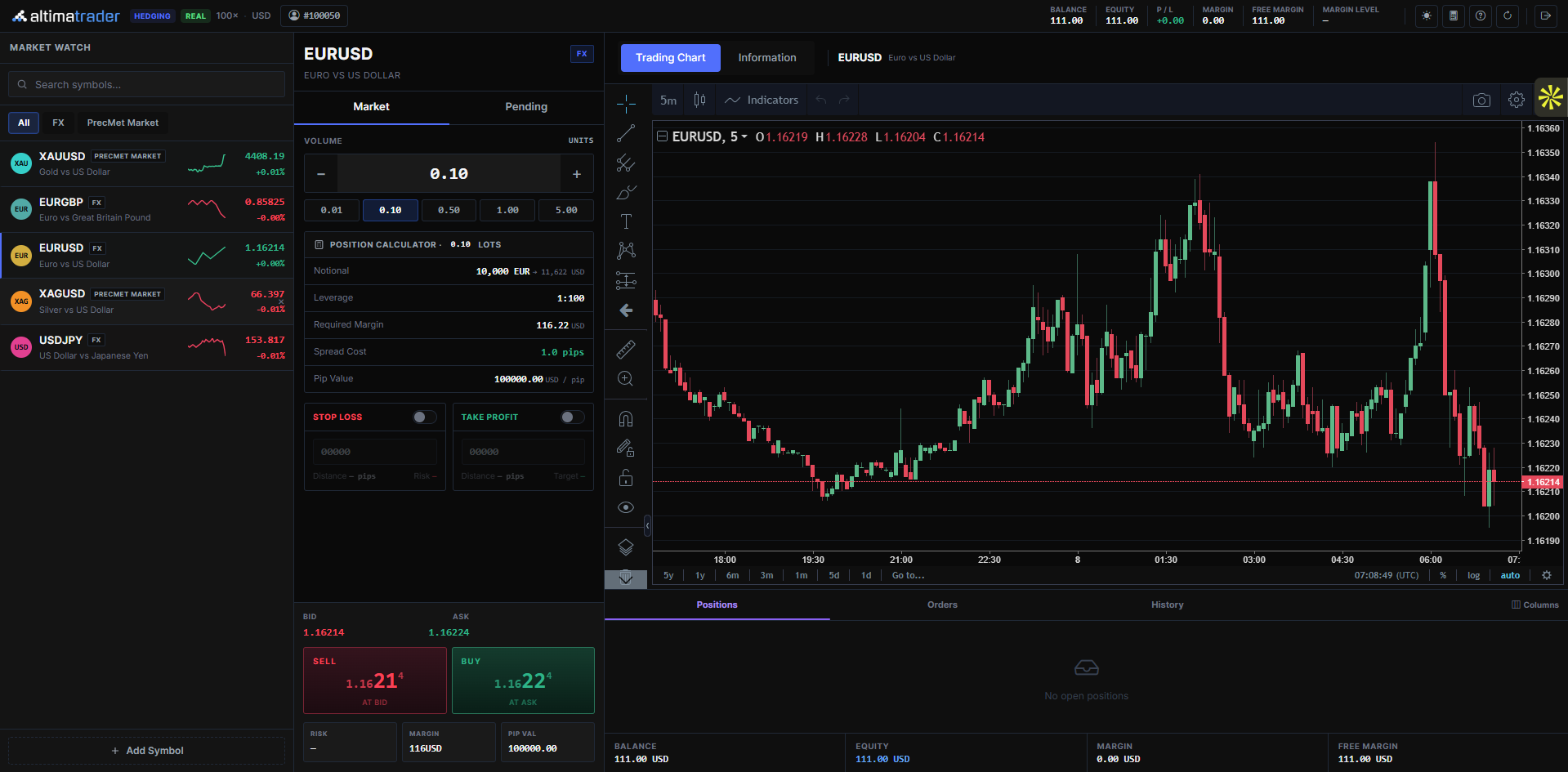Open the Indicators menu
Screen dimensions: 1568x772
point(762,100)
